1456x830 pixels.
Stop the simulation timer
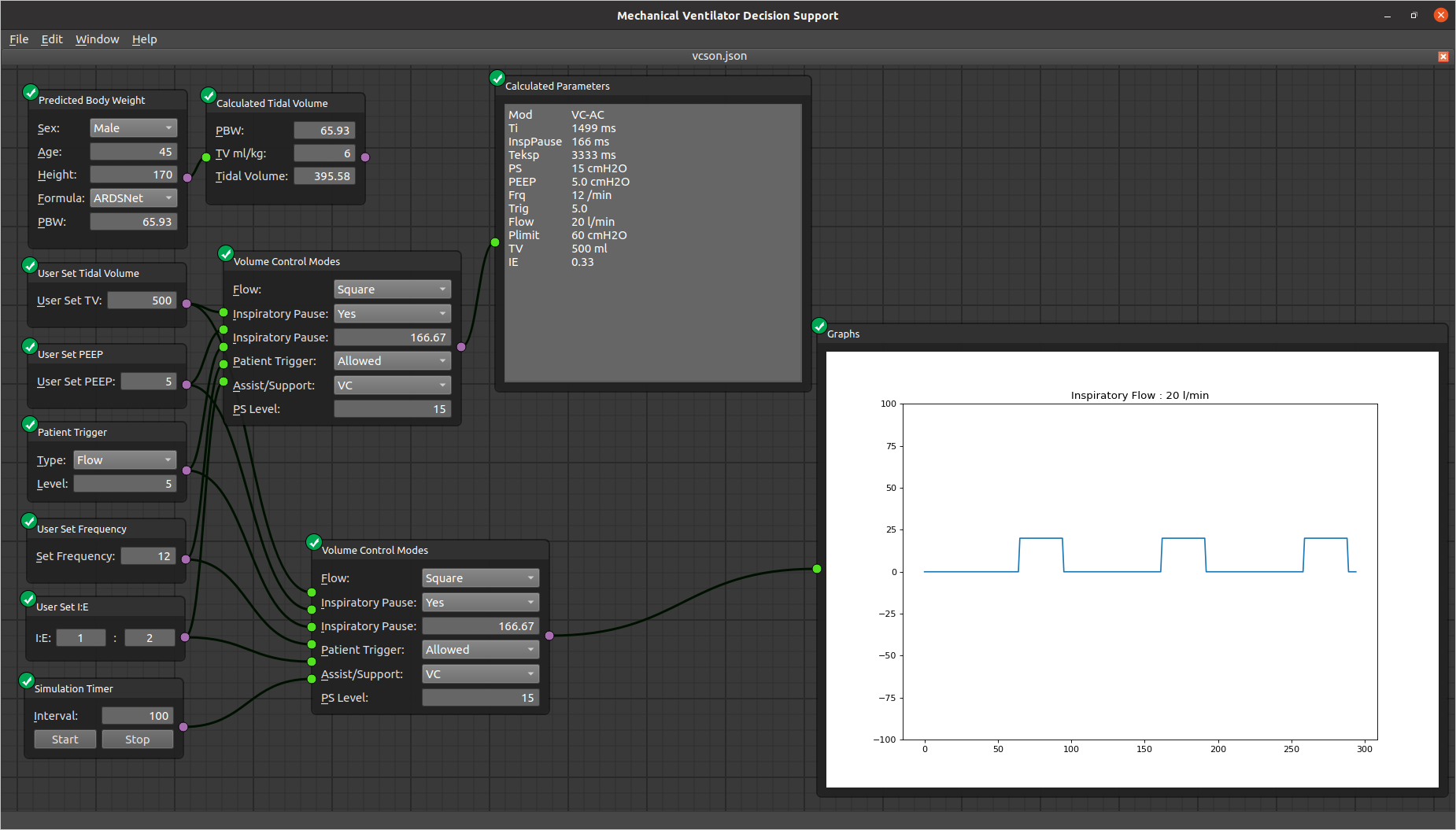(x=138, y=740)
